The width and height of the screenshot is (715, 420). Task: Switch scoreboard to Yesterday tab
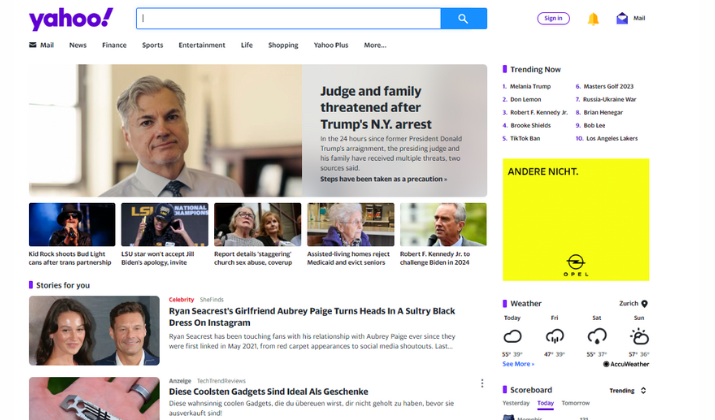click(x=516, y=403)
